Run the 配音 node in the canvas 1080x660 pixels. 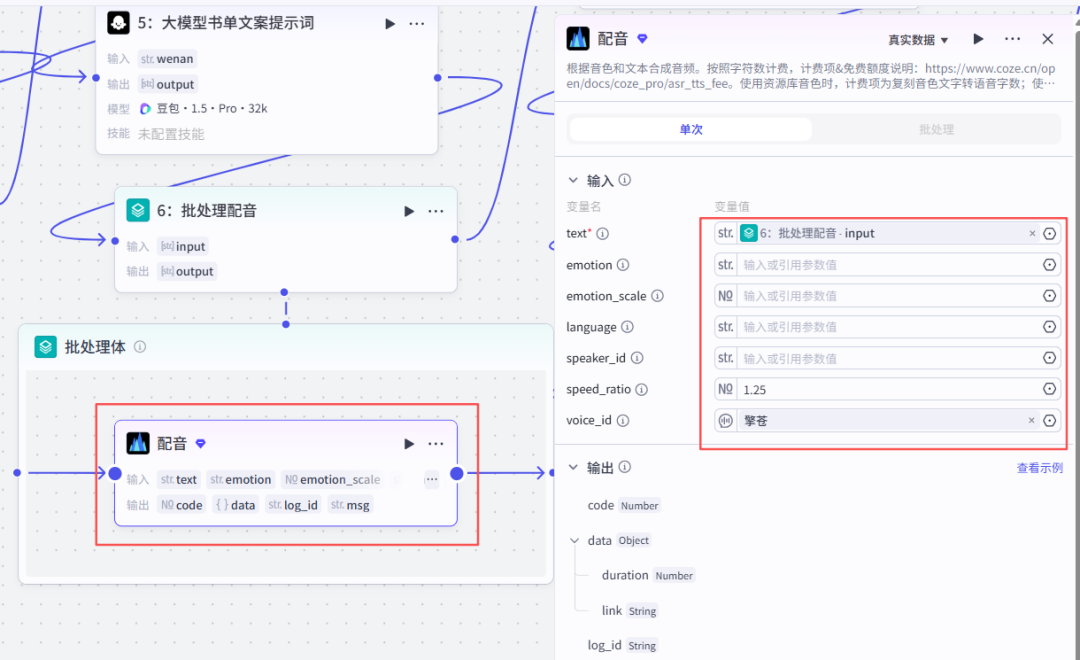coord(408,444)
